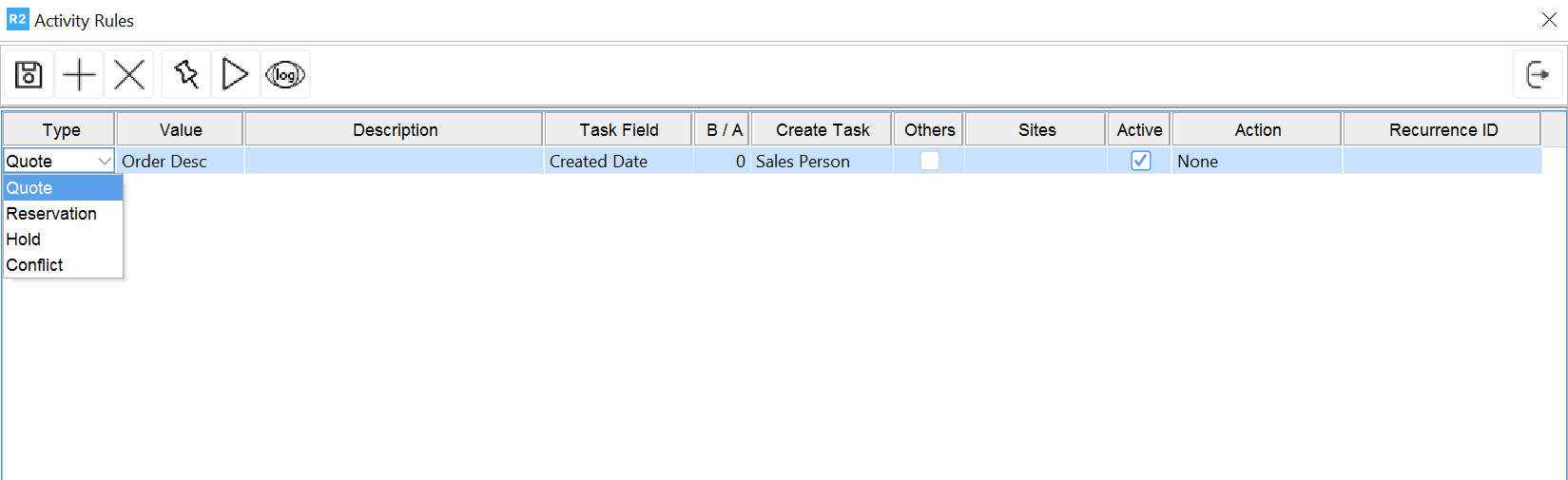The image size is (1568, 480).
Task: Add a new activity rule
Action: (x=79, y=74)
